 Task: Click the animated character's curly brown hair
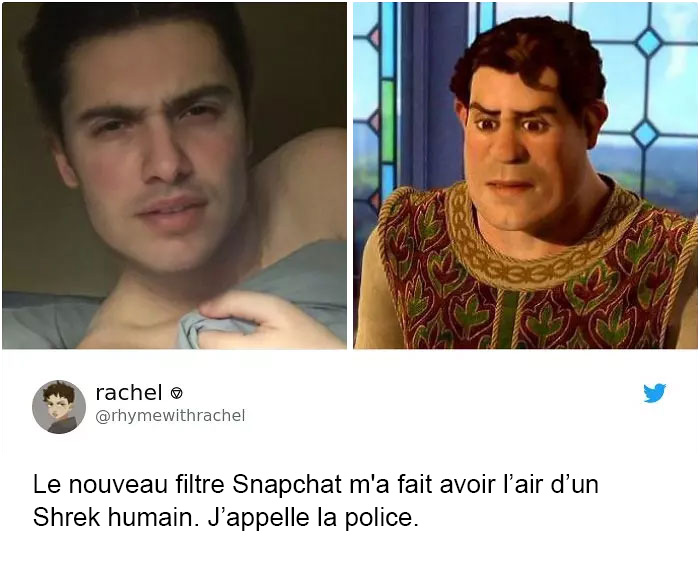[x=529, y=56]
